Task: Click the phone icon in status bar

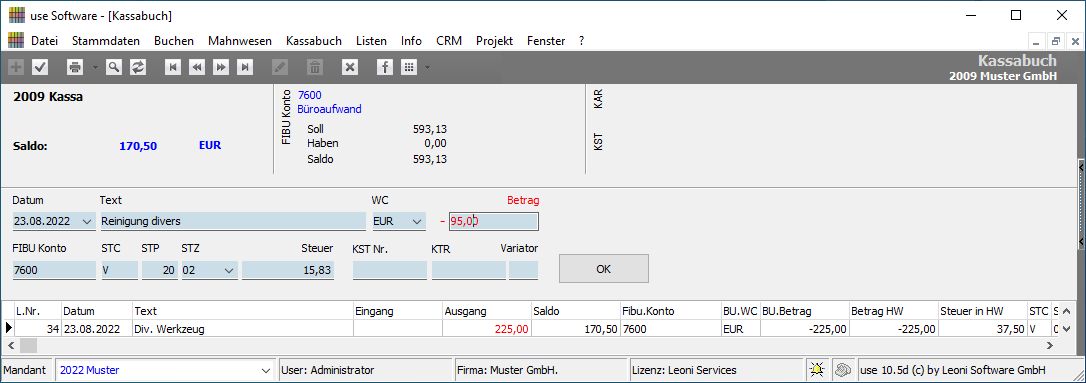Action: click(842, 370)
